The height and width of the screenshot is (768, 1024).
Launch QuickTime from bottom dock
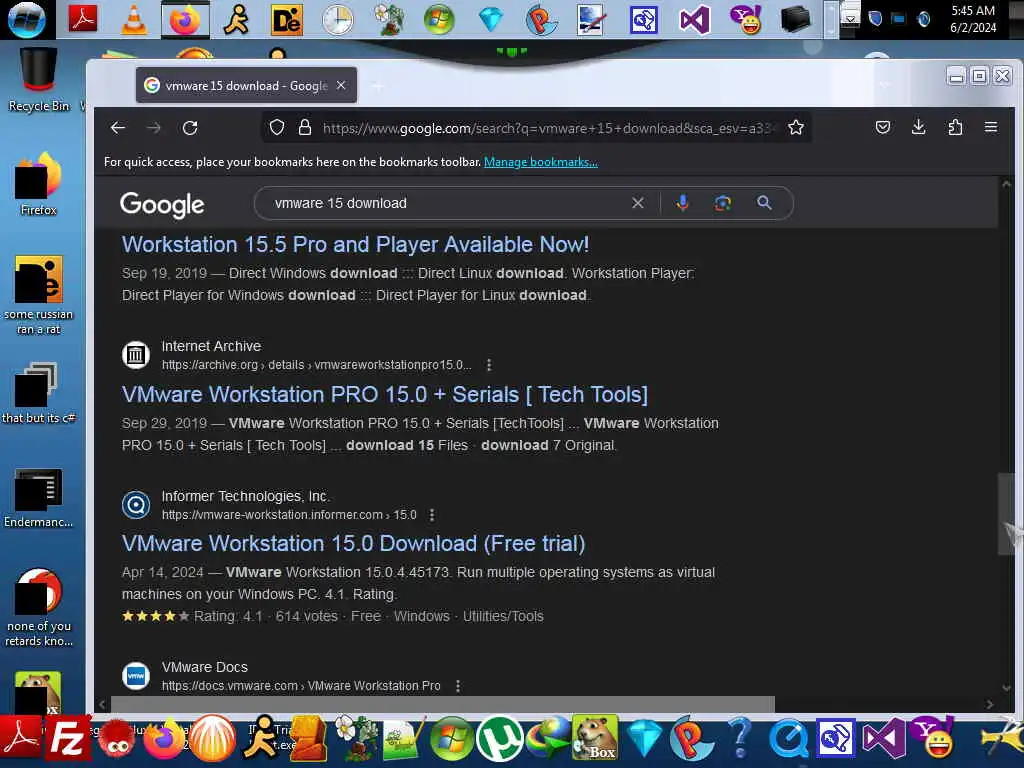(788, 740)
